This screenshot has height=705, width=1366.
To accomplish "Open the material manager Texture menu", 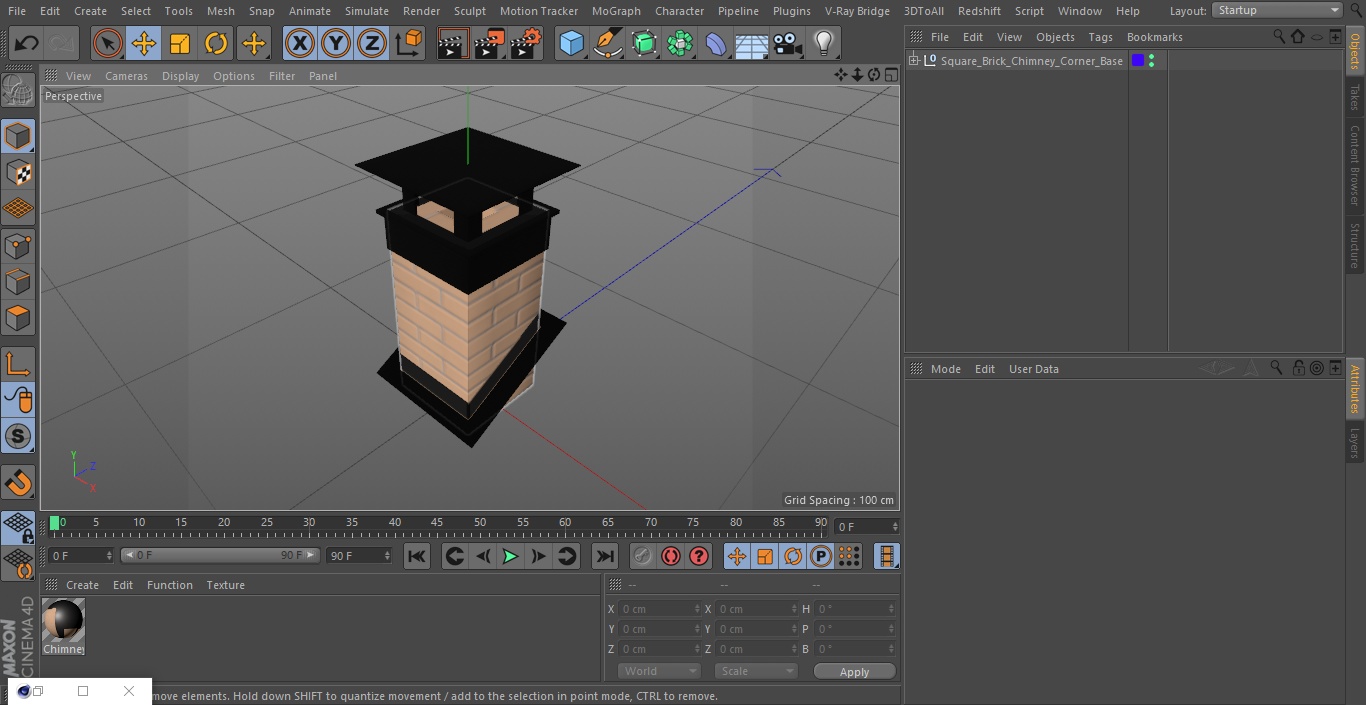I will coord(225,585).
